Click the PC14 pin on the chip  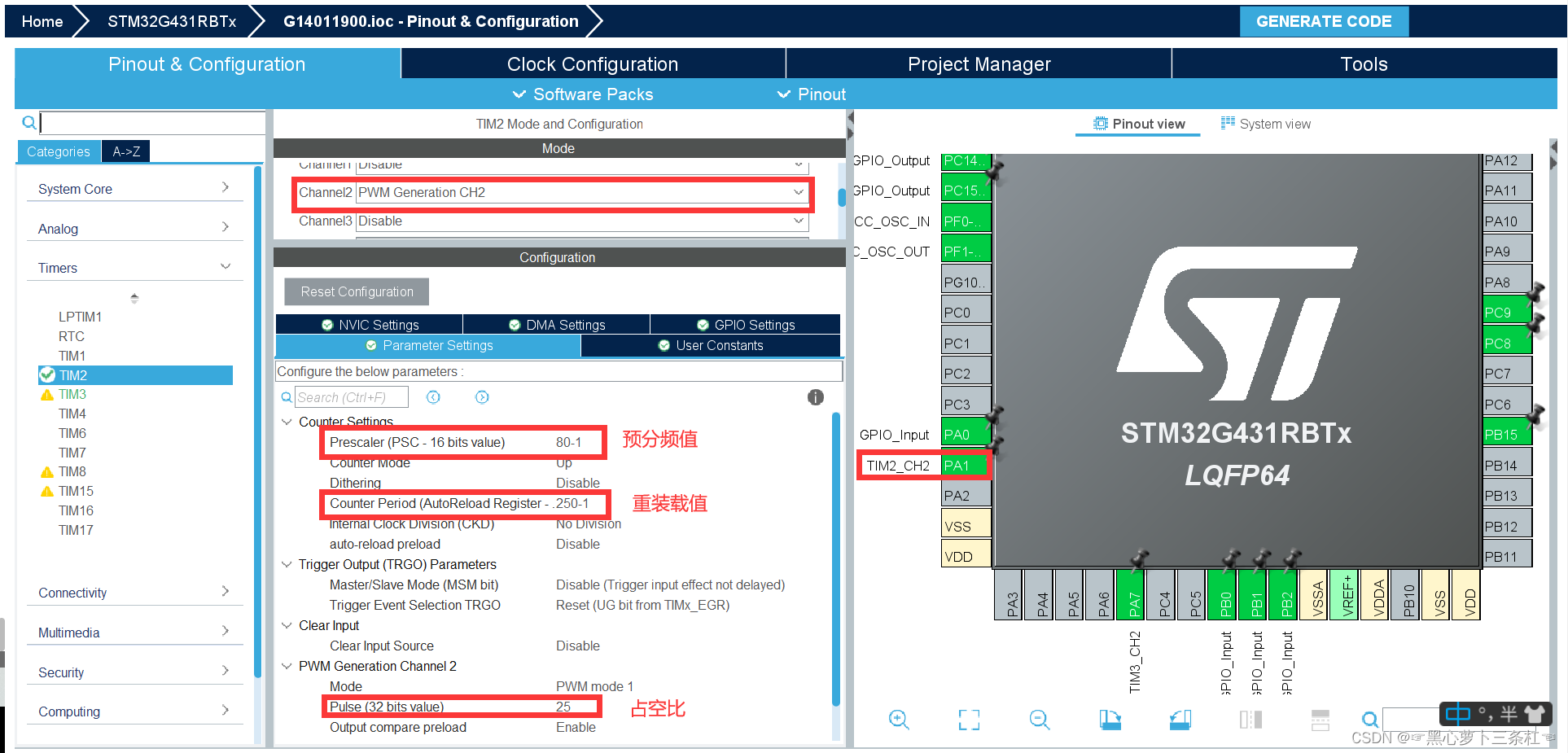tap(966, 160)
